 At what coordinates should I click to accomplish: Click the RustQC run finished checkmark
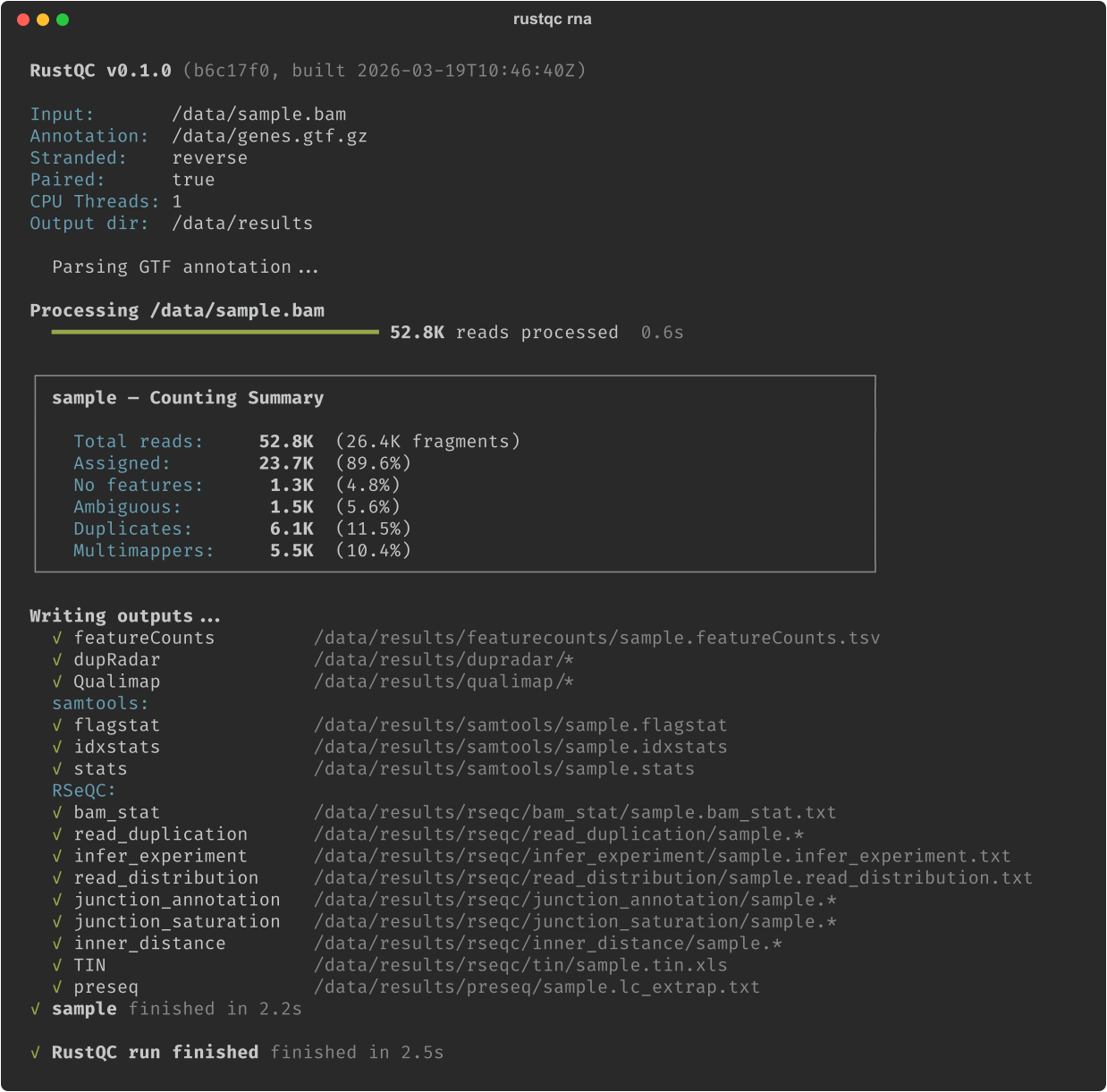pos(36,1053)
